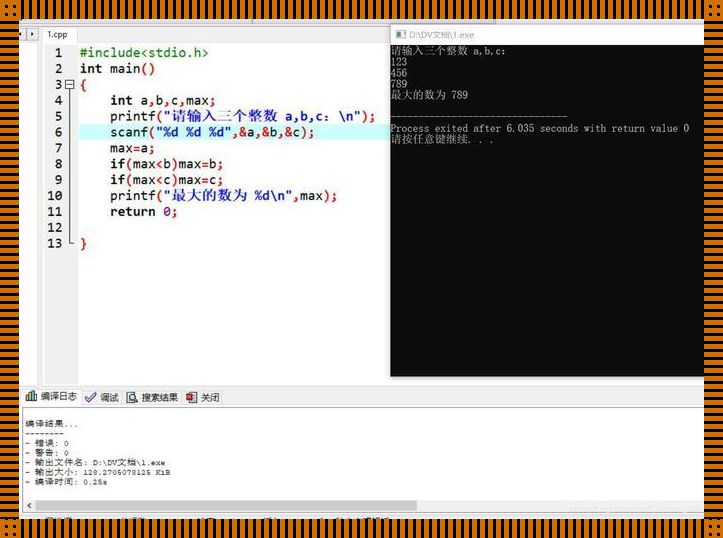723x538 pixels.
Task: Click the return 0; statement
Action: pos(143,212)
